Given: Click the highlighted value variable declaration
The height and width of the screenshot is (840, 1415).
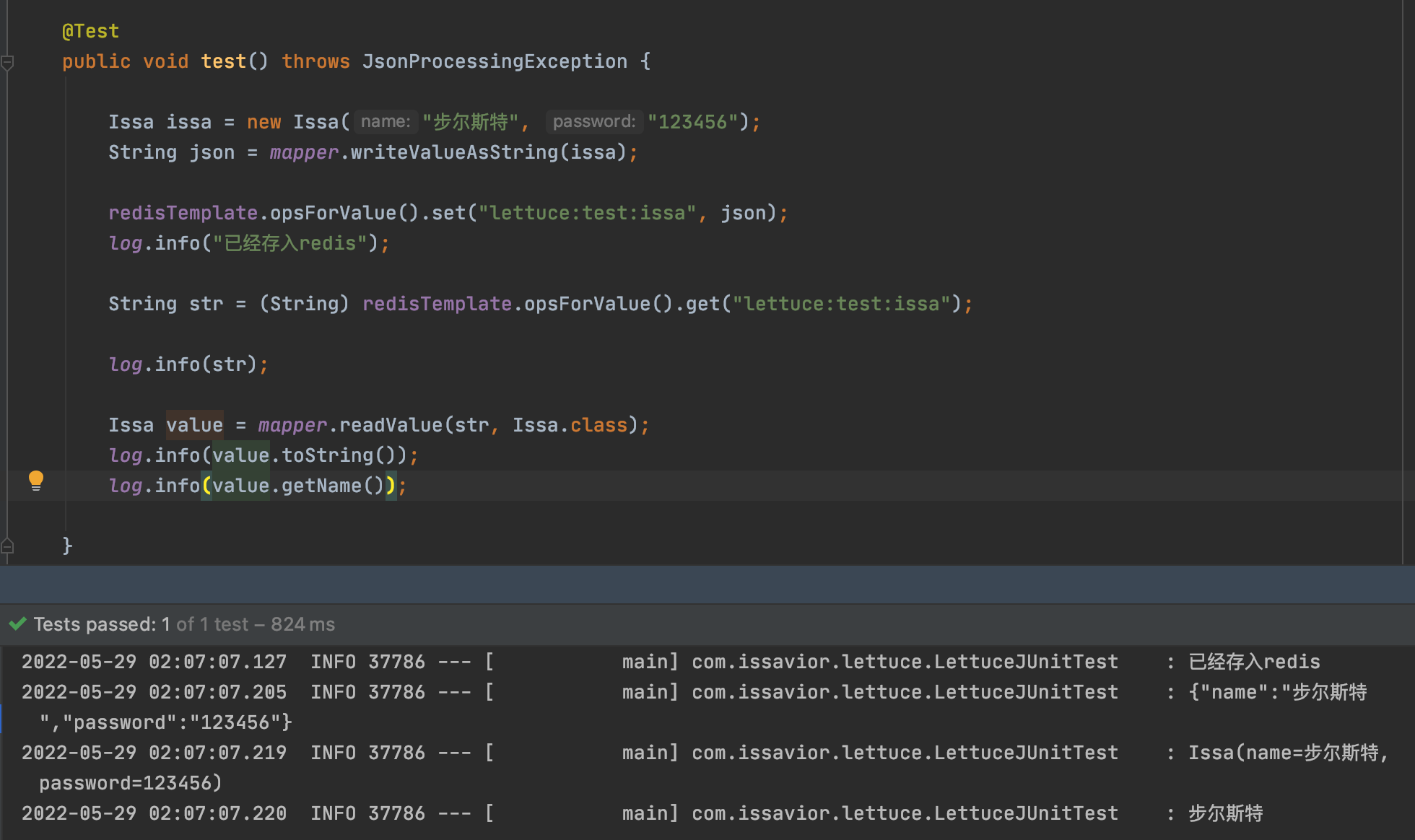Looking at the screenshot, I should pyautogui.click(x=194, y=425).
